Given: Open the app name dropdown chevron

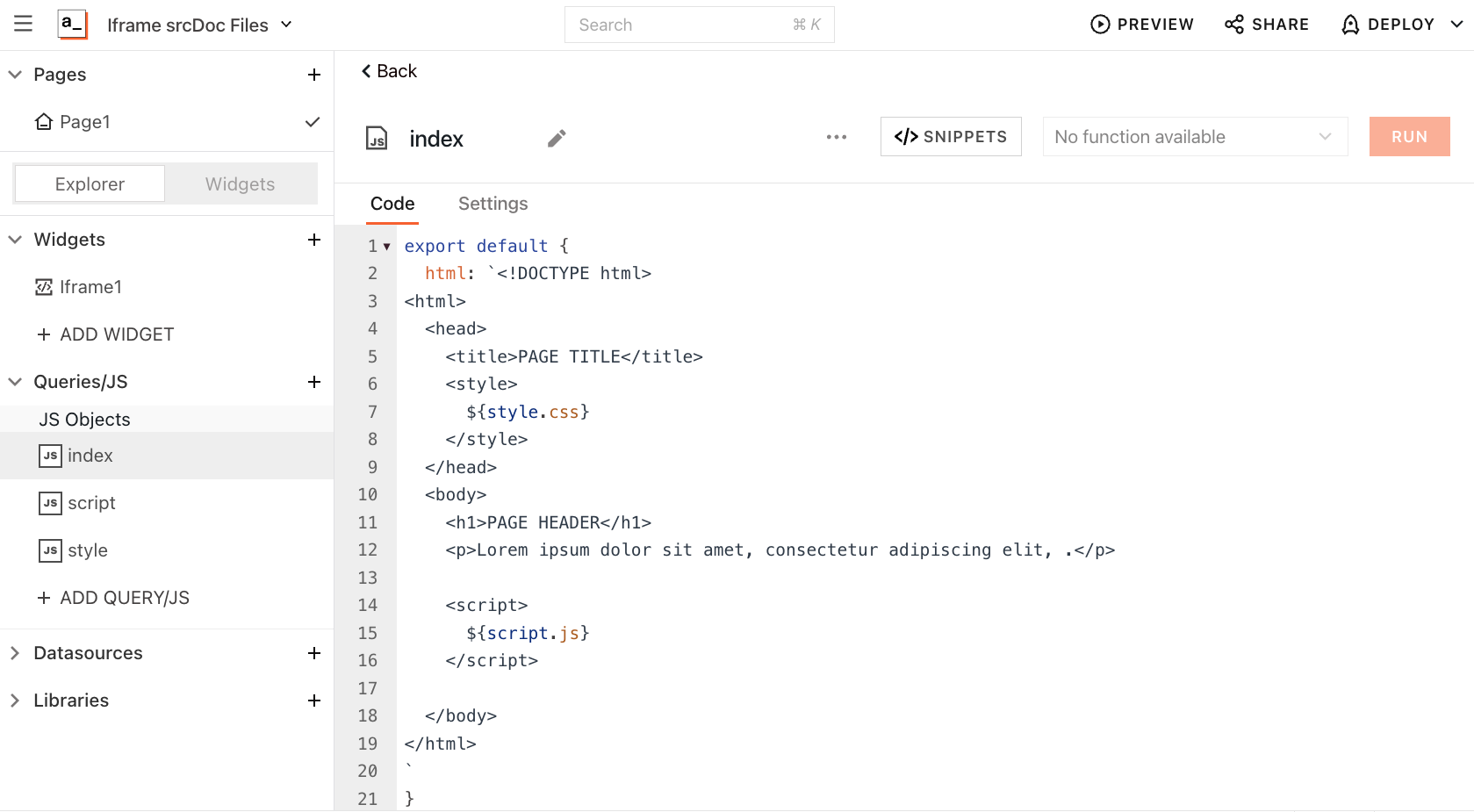Looking at the screenshot, I should [286, 25].
